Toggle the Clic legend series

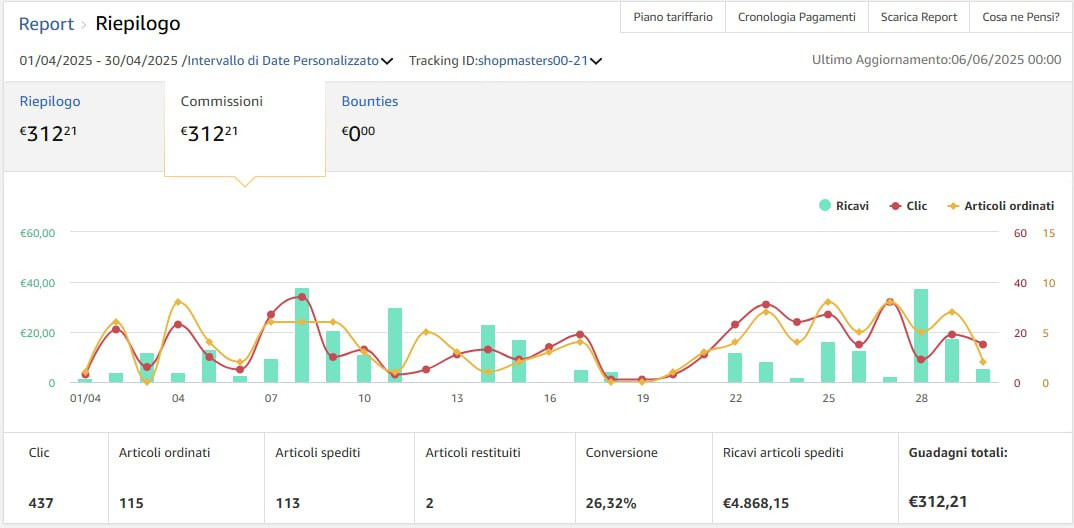(x=916, y=206)
